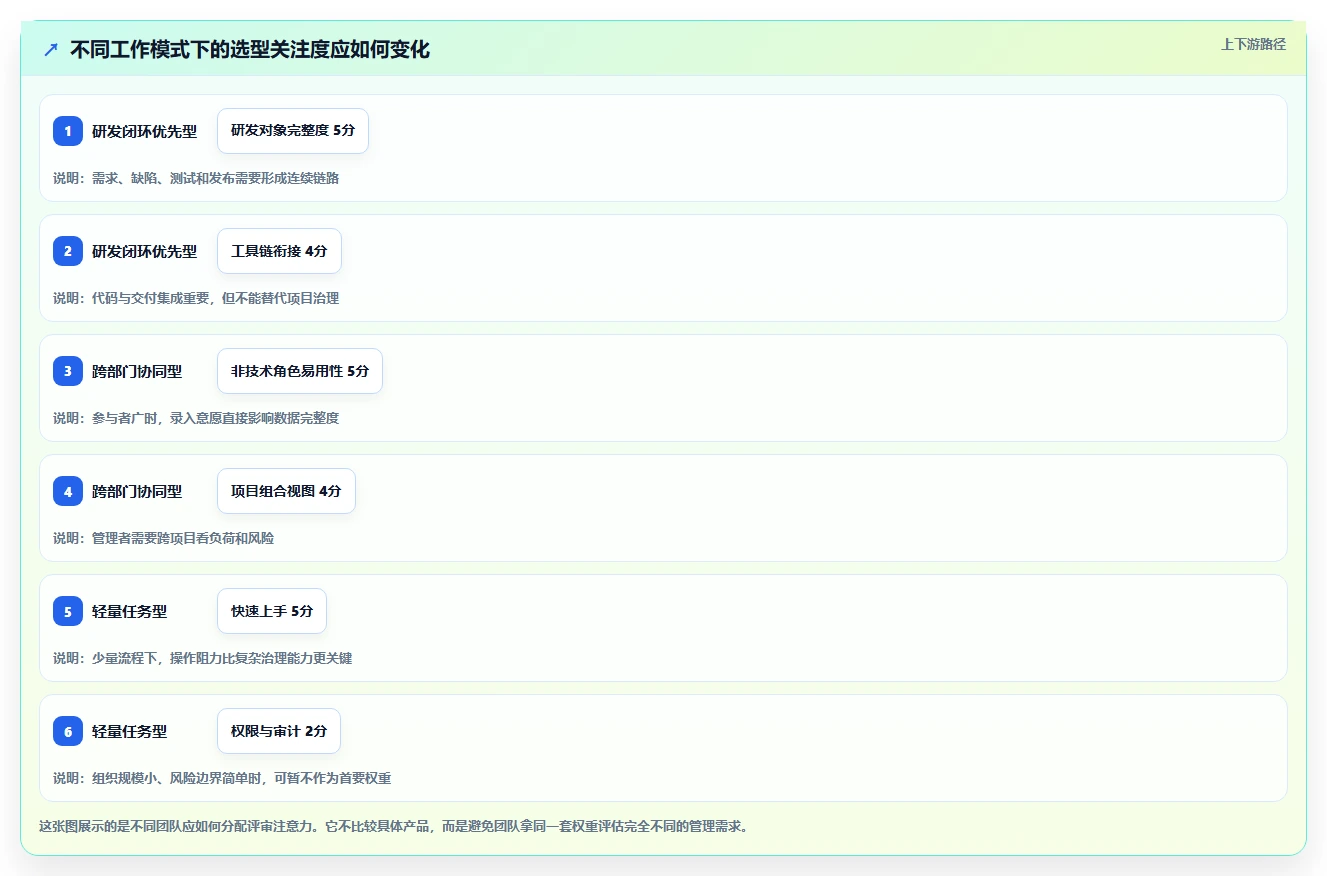The width and height of the screenshot is (1327, 876).
Task: Click the 上下游路径 label in header
Action: (1253, 44)
